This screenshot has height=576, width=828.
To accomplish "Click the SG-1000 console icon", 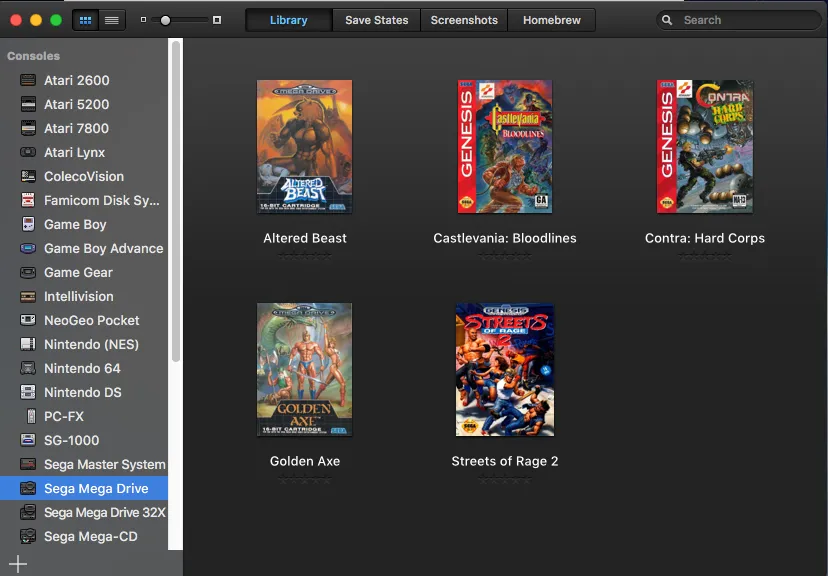I will (28, 440).
